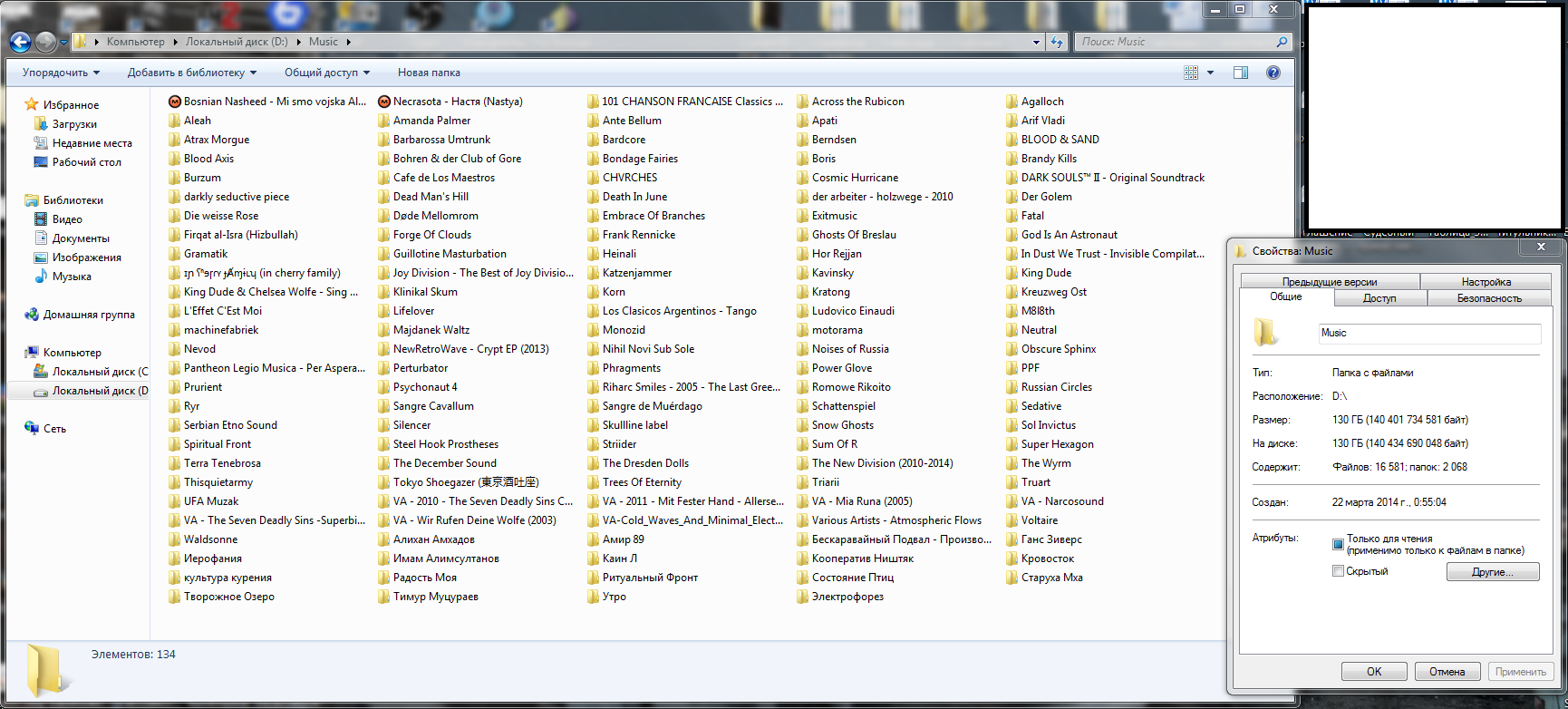Open the address bar history dropdown arrow

click(x=1036, y=42)
